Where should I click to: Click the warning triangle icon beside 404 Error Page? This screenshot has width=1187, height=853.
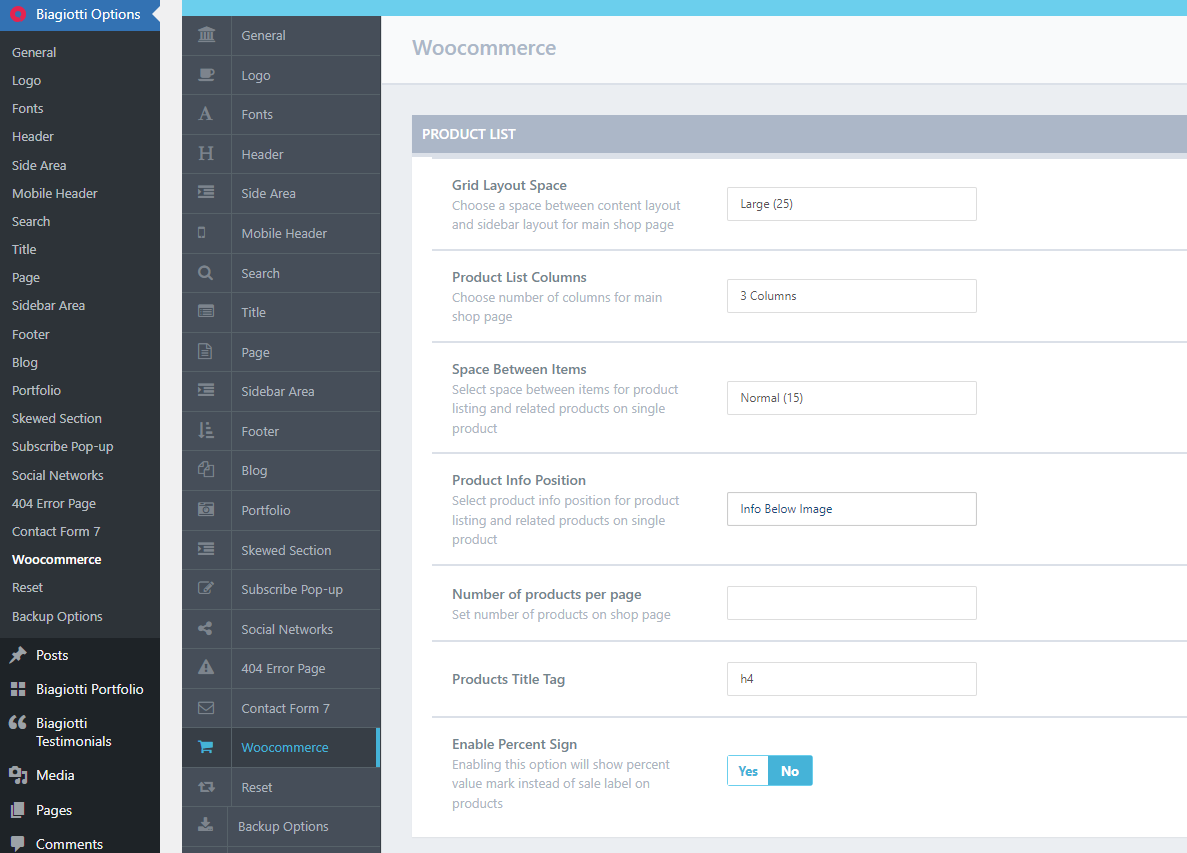[x=206, y=668]
